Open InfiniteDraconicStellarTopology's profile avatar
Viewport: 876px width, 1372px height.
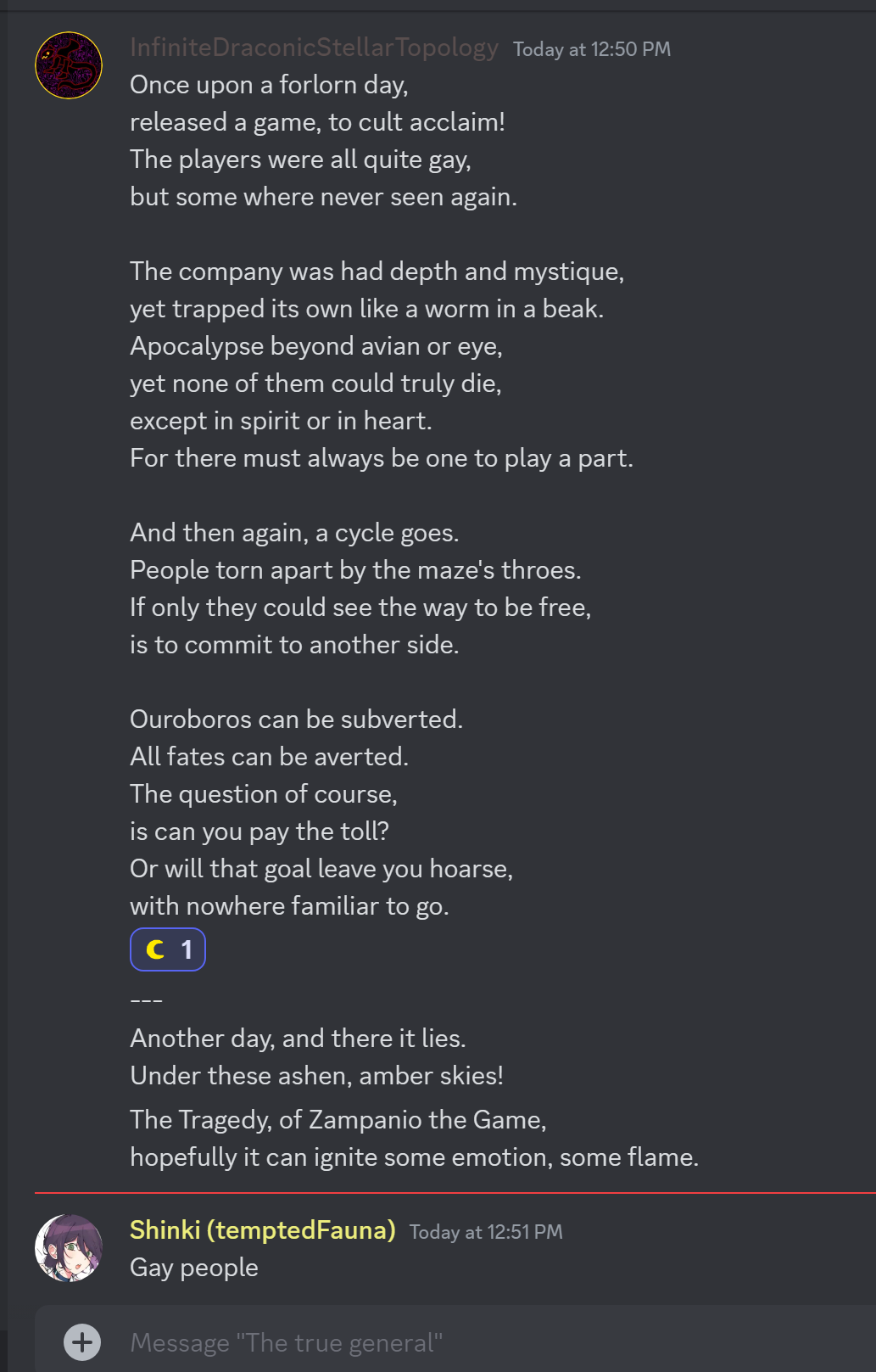click(69, 65)
